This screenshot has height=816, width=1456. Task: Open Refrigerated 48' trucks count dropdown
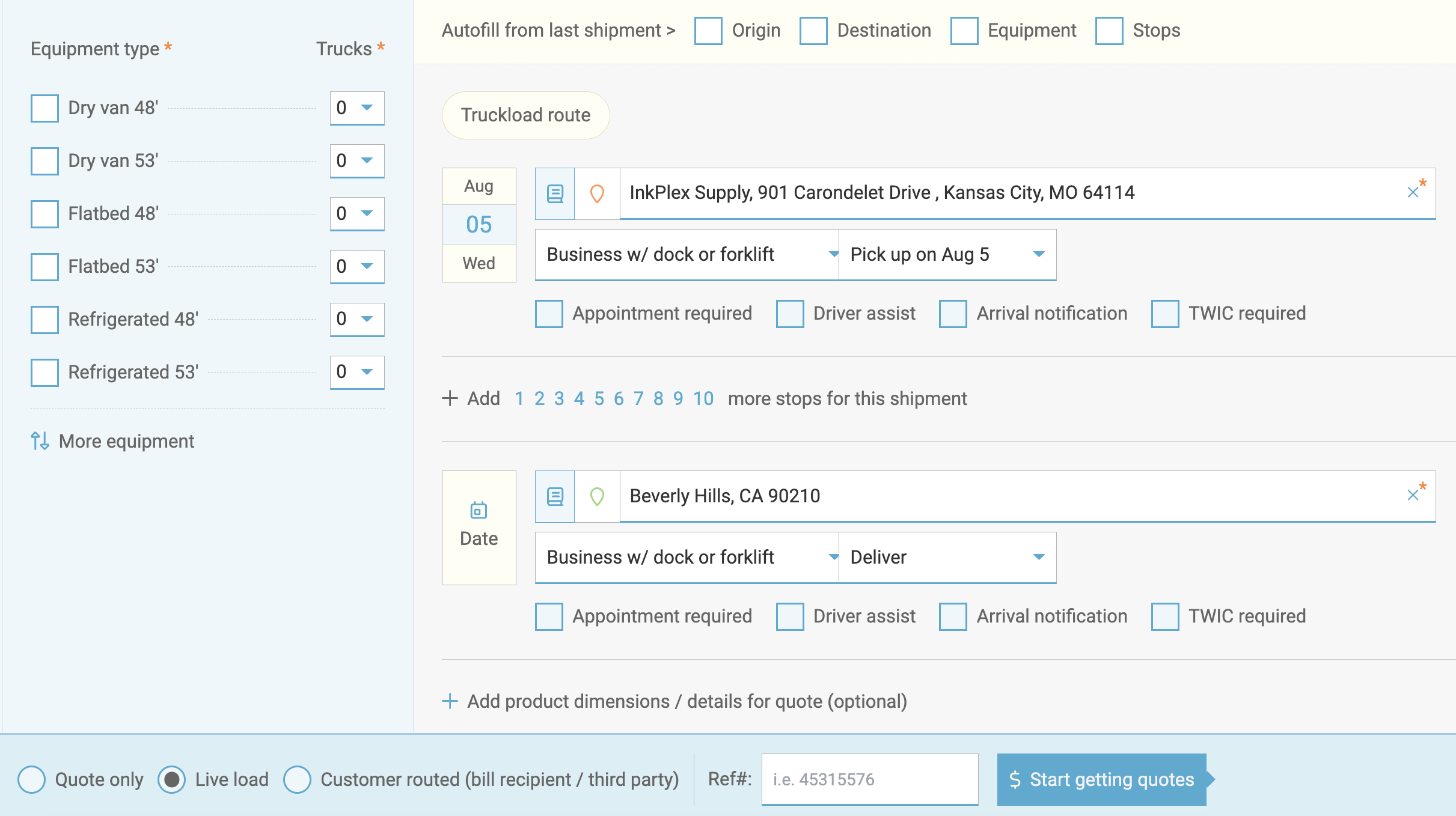[357, 320]
